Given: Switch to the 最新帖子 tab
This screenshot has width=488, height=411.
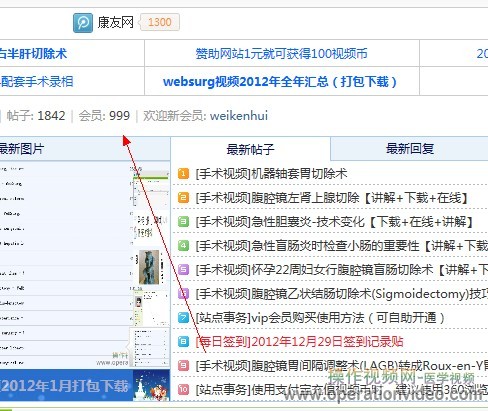Looking at the screenshot, I should tap(250, 149).
